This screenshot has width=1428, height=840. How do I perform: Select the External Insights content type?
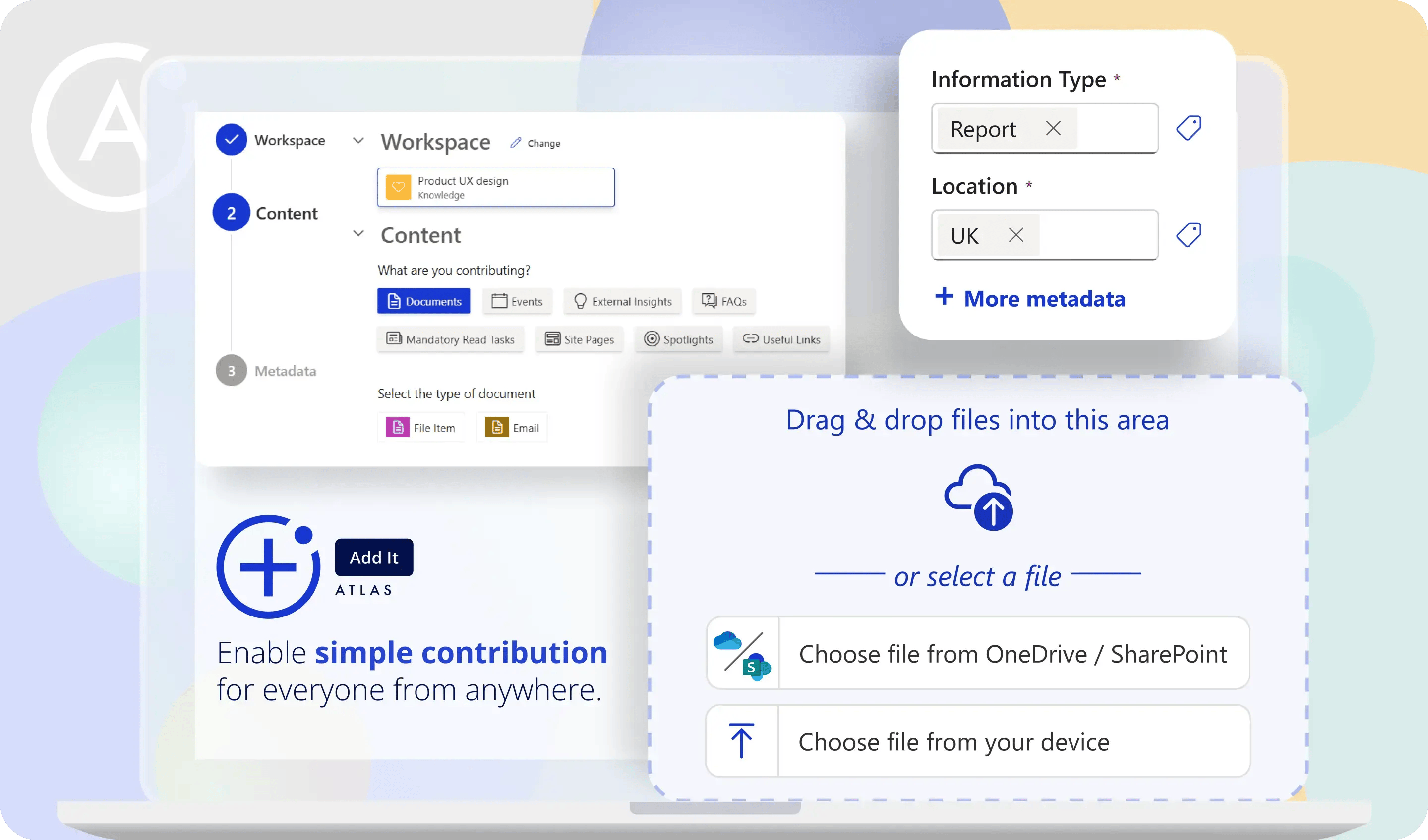click(622, 301)
